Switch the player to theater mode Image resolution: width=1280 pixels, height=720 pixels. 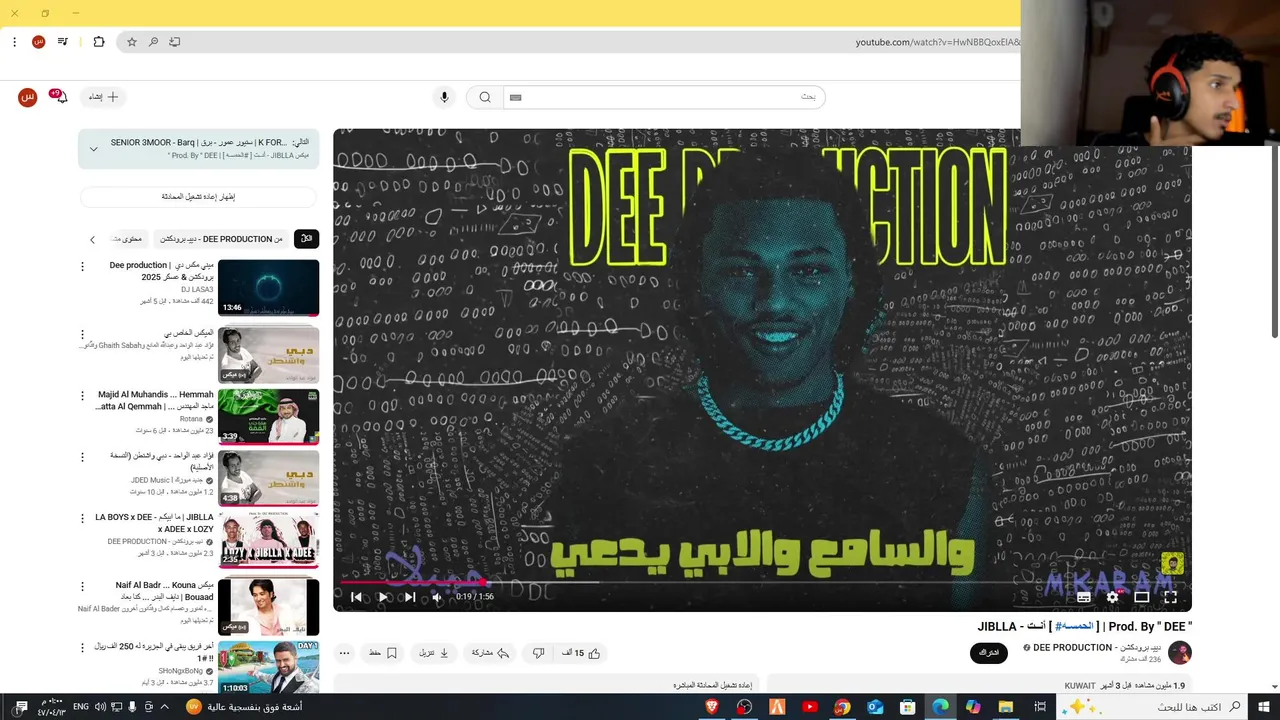point(1141,597)
